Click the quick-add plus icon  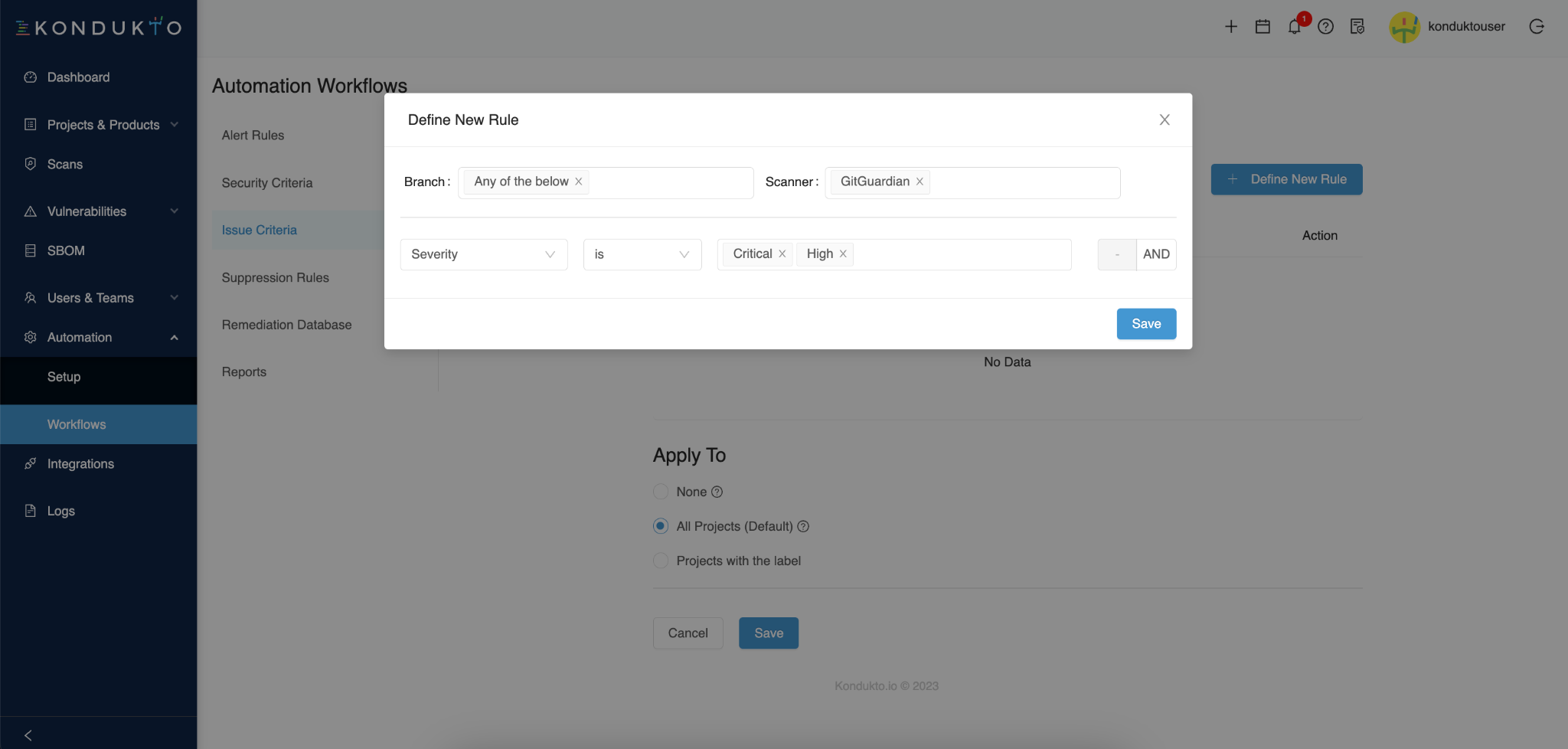[x=1230, y=26]
